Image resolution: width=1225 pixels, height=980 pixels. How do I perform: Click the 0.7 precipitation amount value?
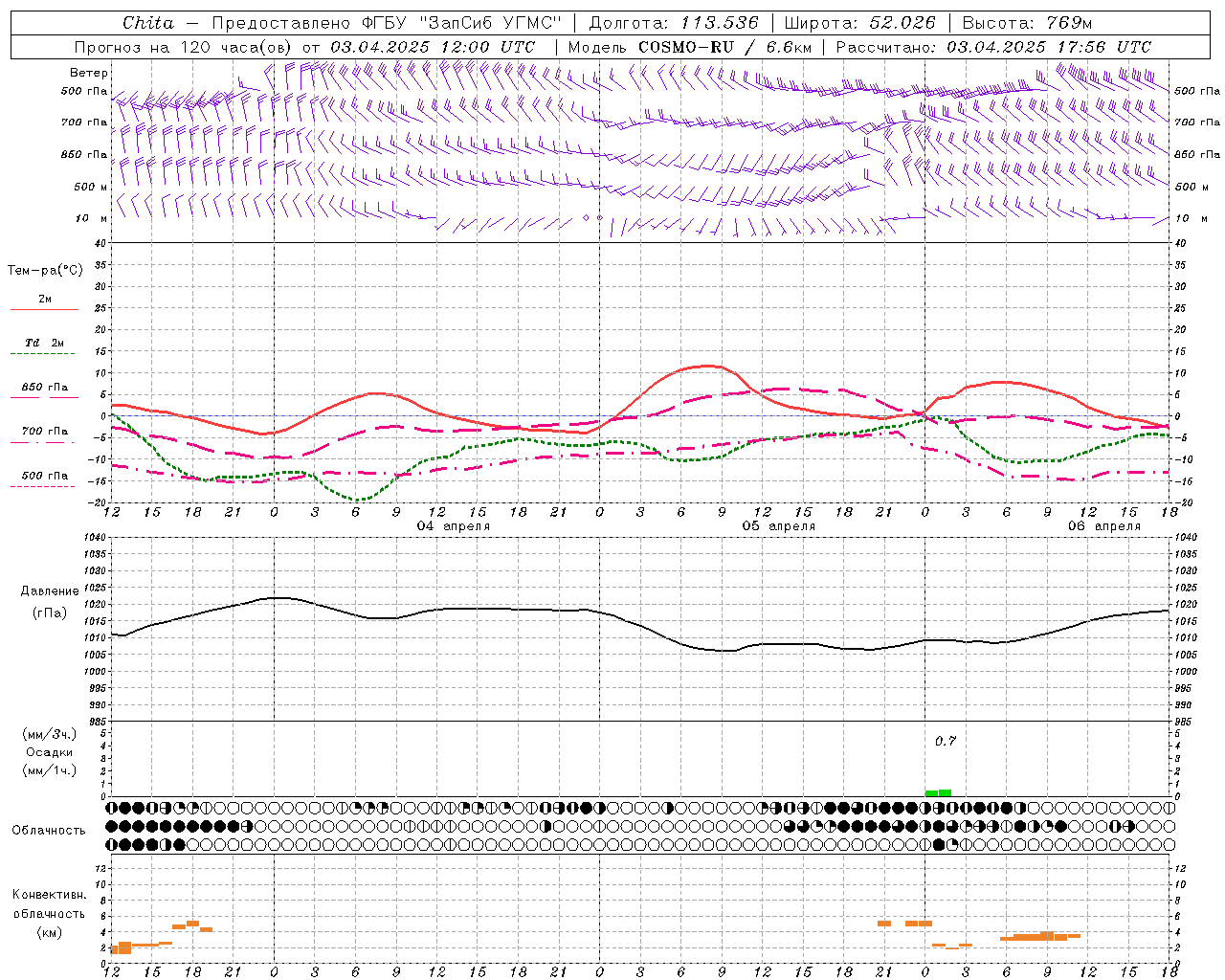tap(946, 742)
